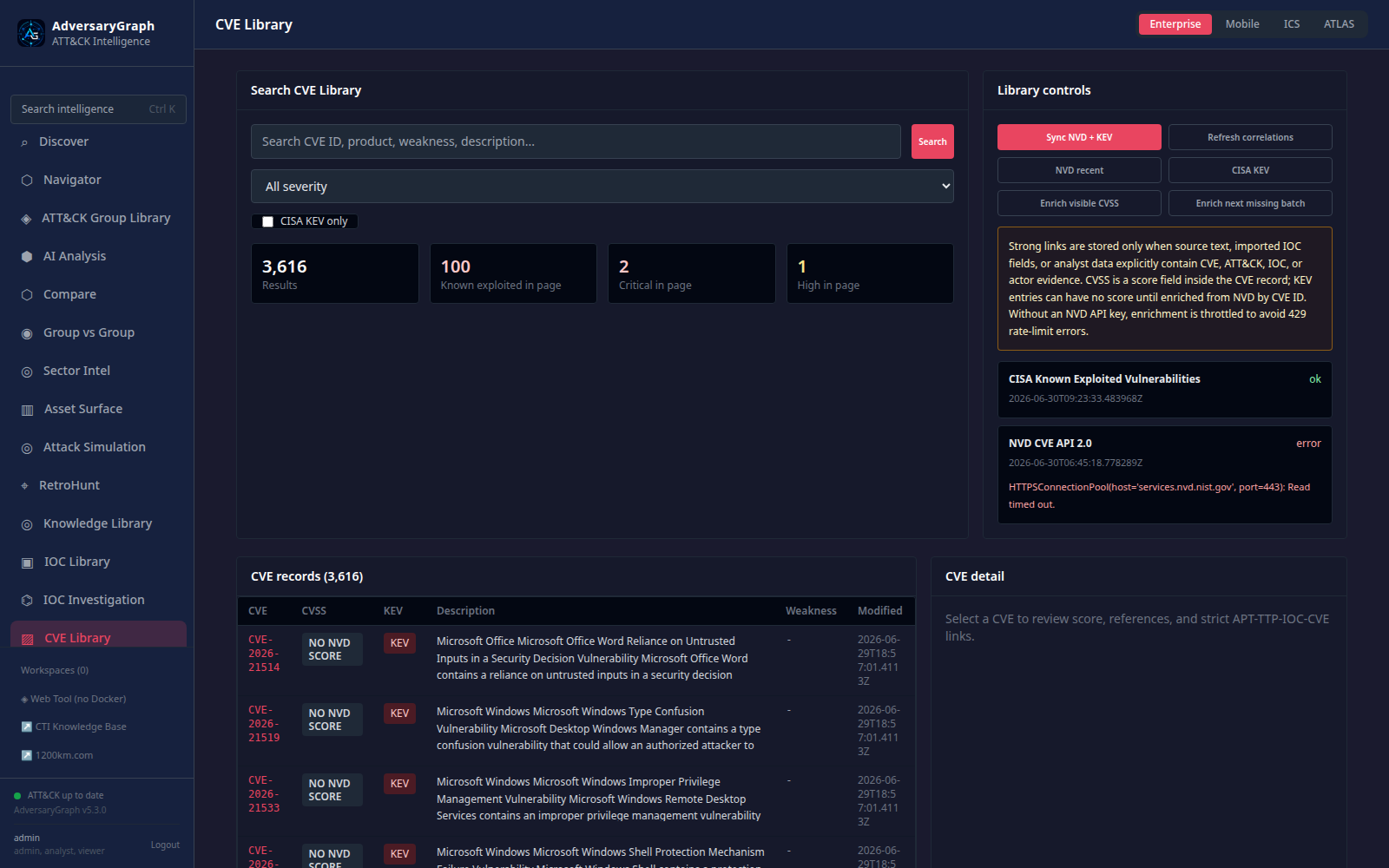Click the CTI Knowledge Base link icon
The width and height of the screenshot is (1389, 868).
coord(26,727)
